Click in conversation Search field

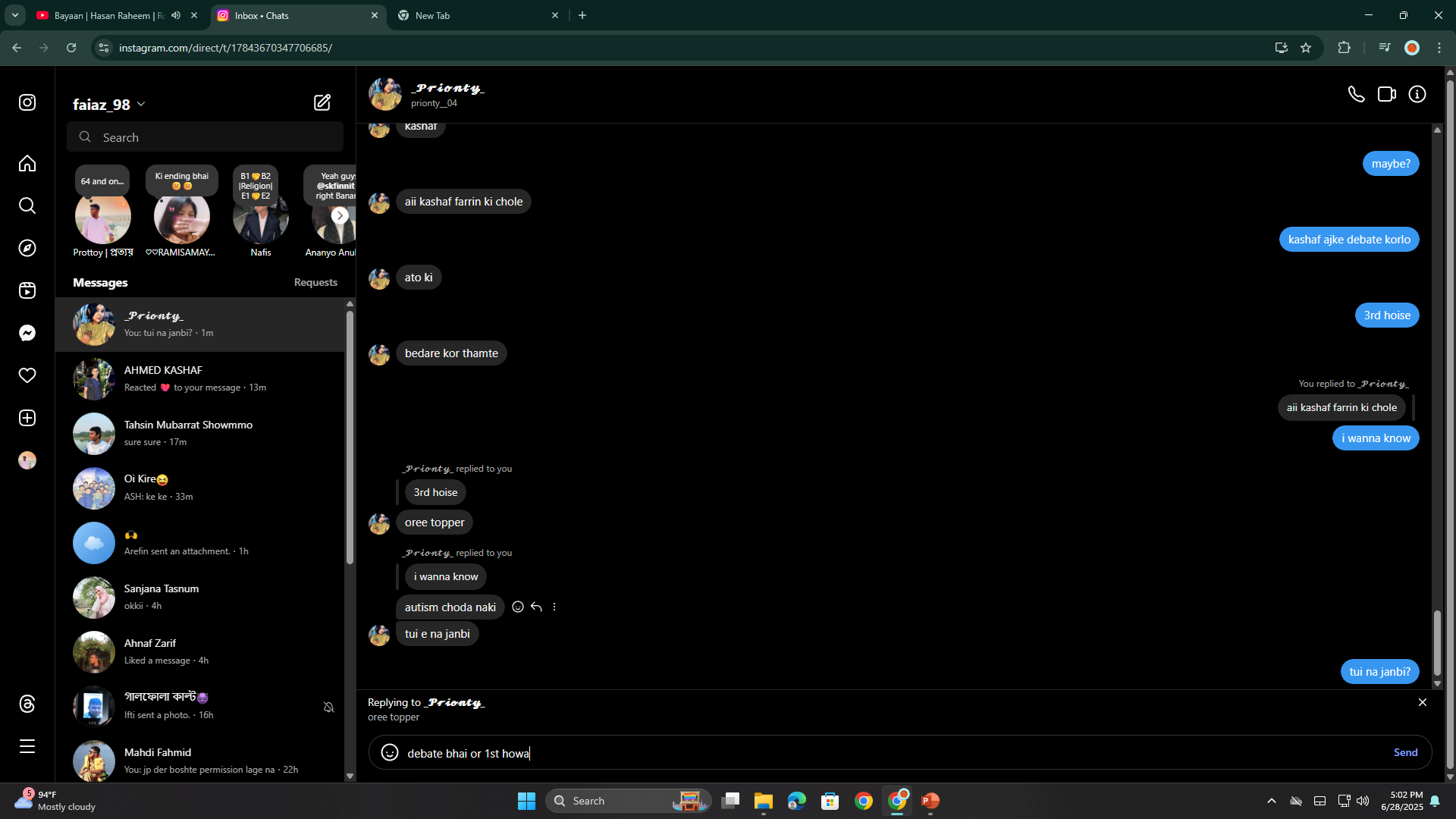click(x=205, y=137)
